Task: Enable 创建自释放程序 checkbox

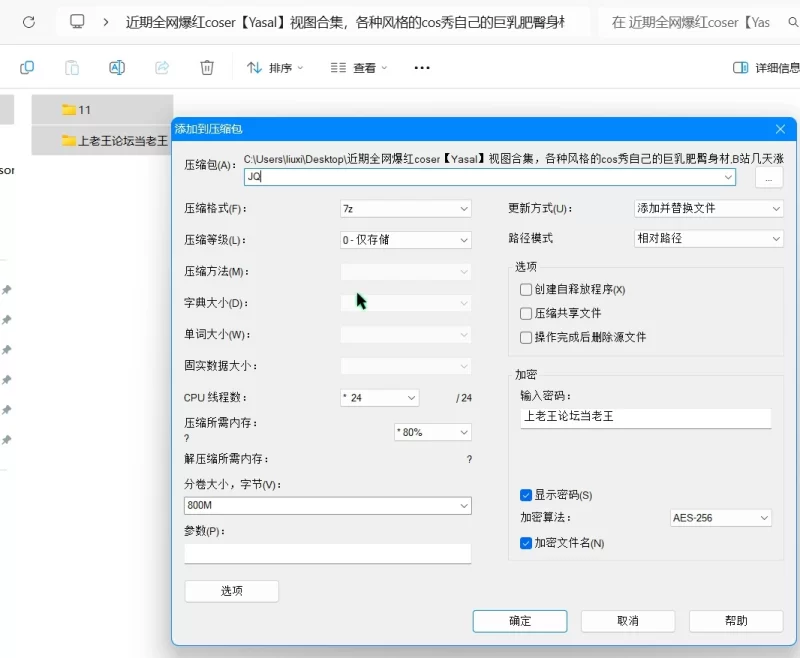Action: click(x=526, y=290)
